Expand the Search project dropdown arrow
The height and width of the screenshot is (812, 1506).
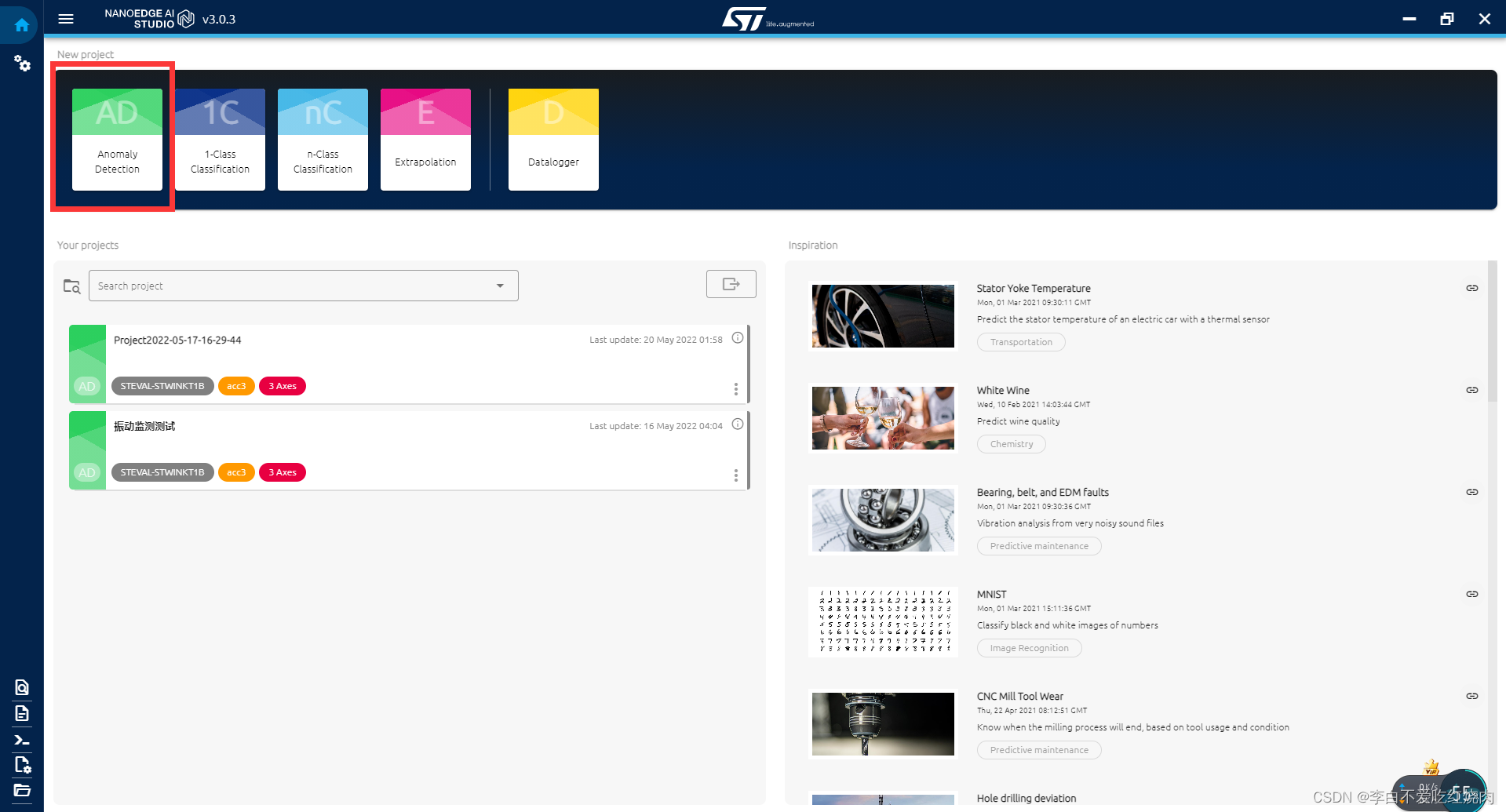click(500, 286)
